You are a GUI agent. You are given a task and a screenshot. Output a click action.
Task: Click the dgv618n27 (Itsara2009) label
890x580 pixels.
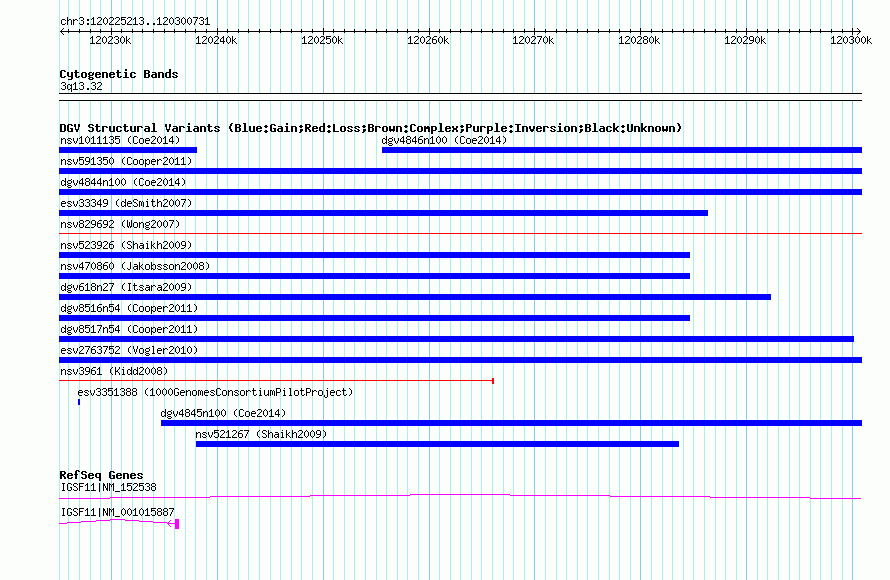tap(126, 287)
